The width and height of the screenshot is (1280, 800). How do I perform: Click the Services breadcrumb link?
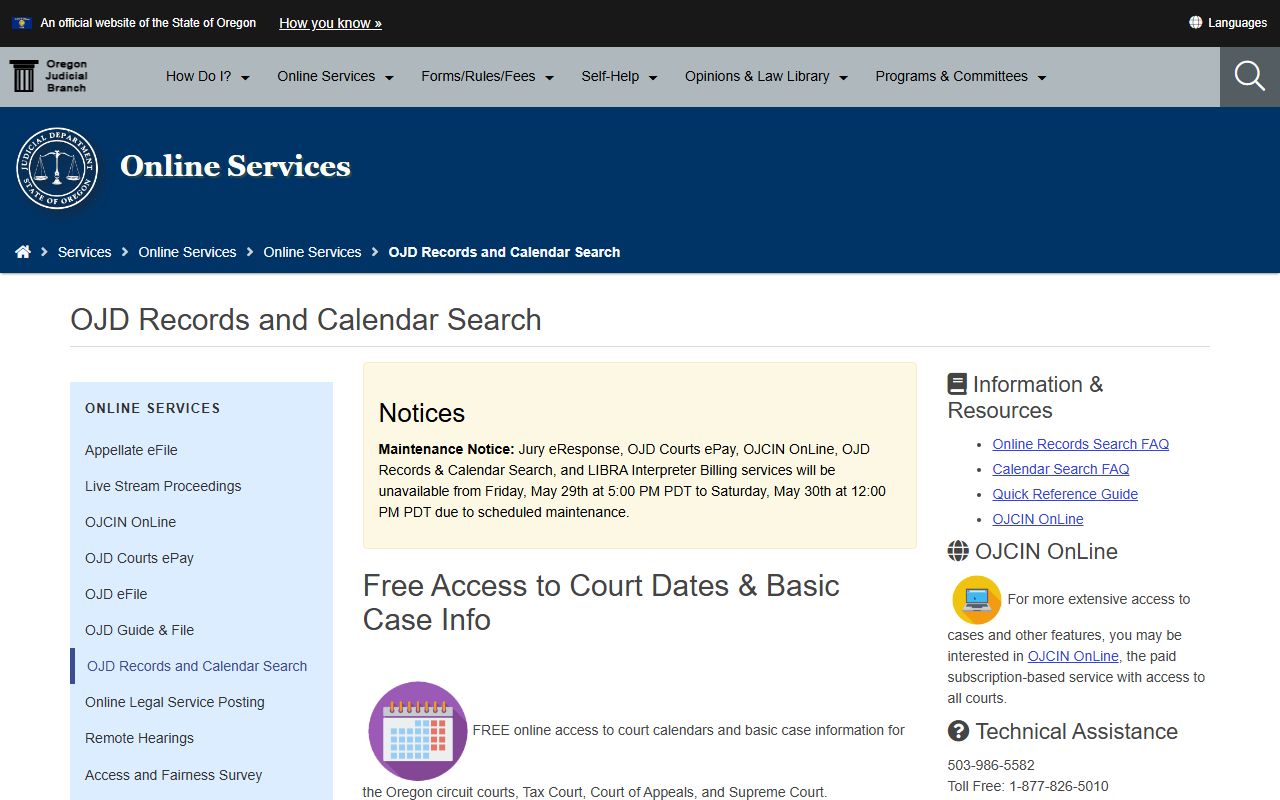[84, 252]
